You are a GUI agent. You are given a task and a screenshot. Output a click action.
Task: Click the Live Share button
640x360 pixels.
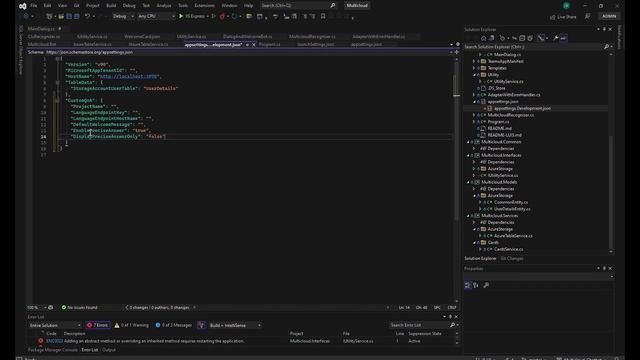[563, 17]
